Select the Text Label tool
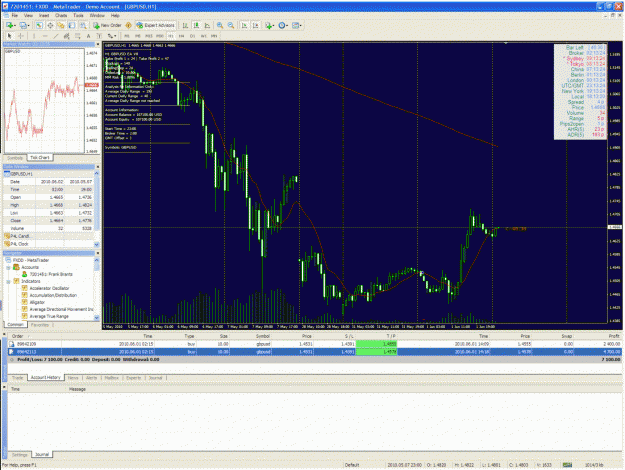The width and height of the screenshot is (625, 470). coord(99,36)
